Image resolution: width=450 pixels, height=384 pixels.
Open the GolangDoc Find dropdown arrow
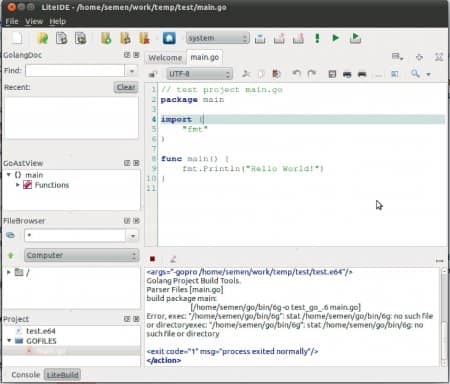click(x=132, y=71)
